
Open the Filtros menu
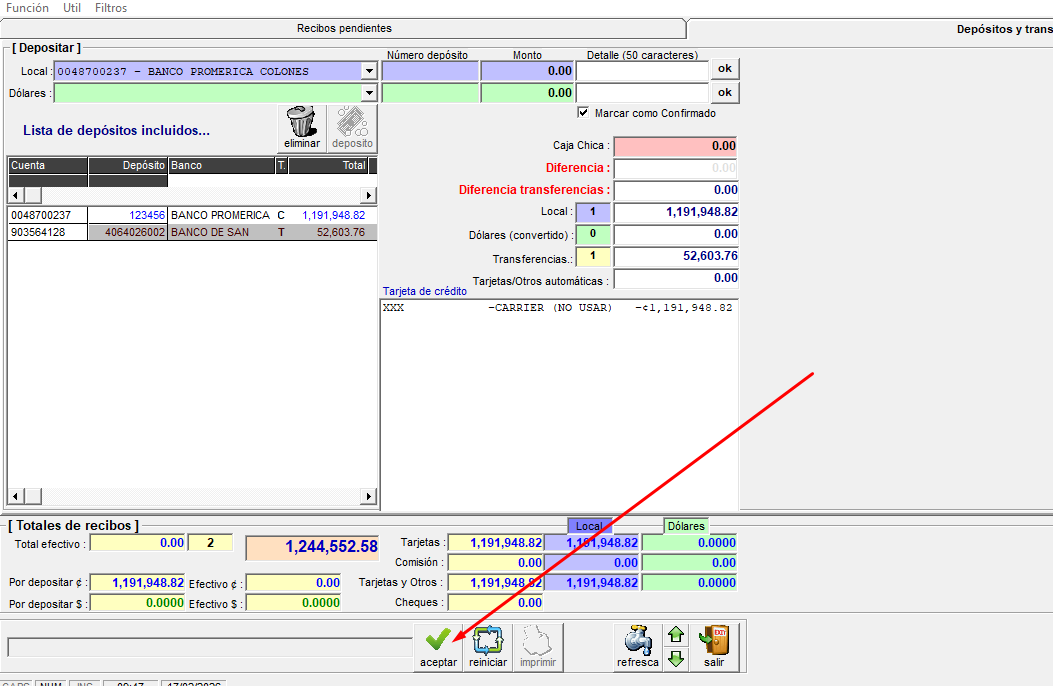point(111,8)
